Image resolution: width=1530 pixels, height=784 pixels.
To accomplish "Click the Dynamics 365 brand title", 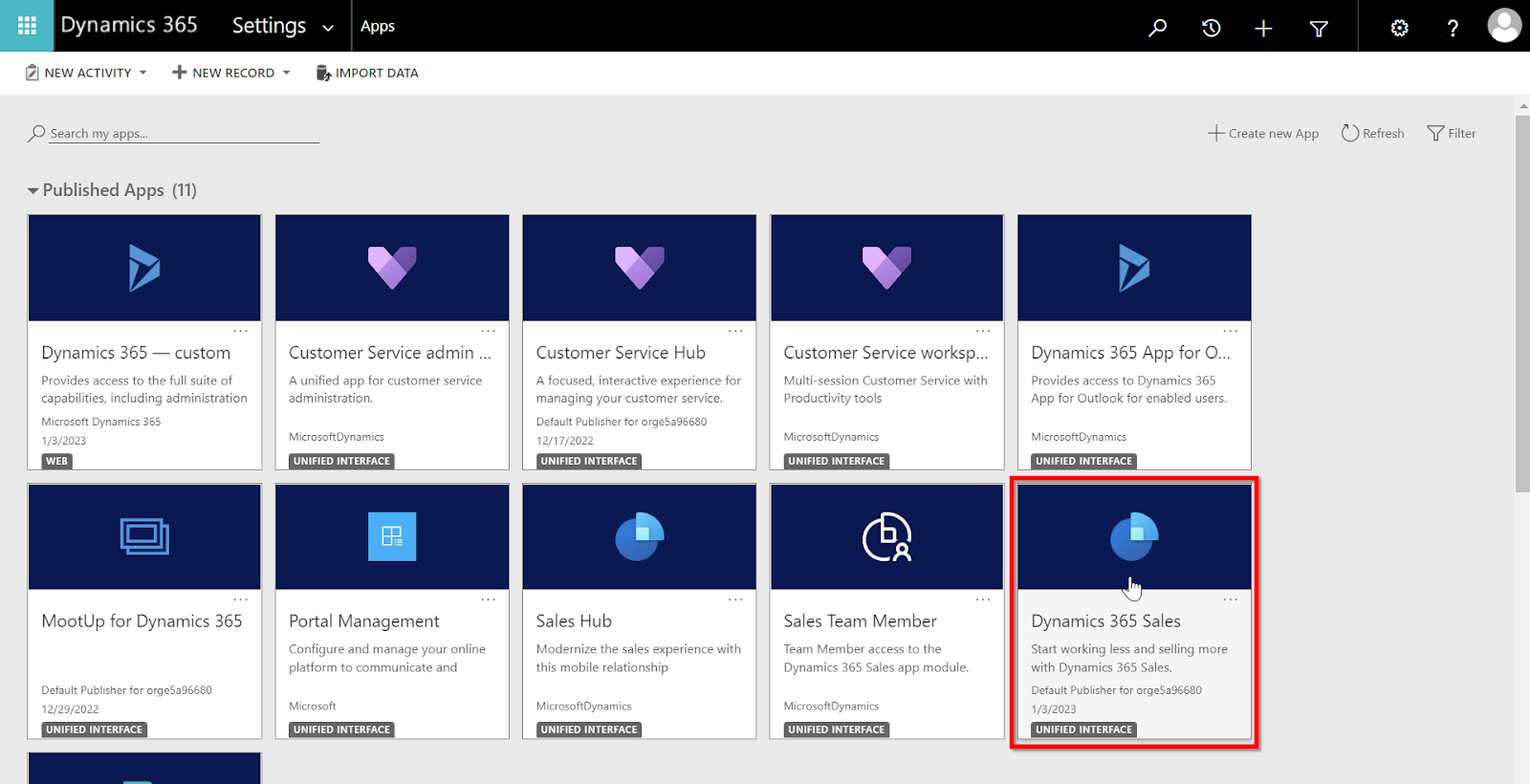I will click(x=129, y=25).
